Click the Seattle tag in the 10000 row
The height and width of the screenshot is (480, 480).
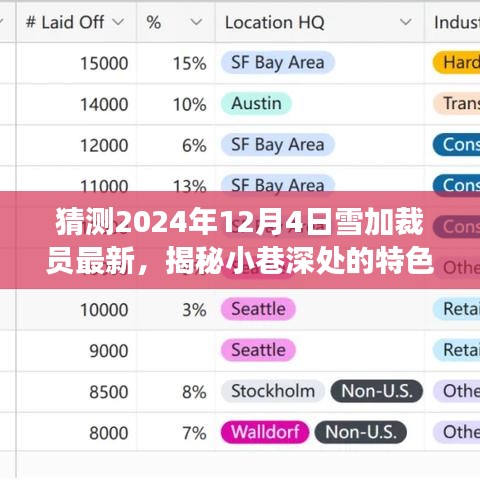(258, 309)
